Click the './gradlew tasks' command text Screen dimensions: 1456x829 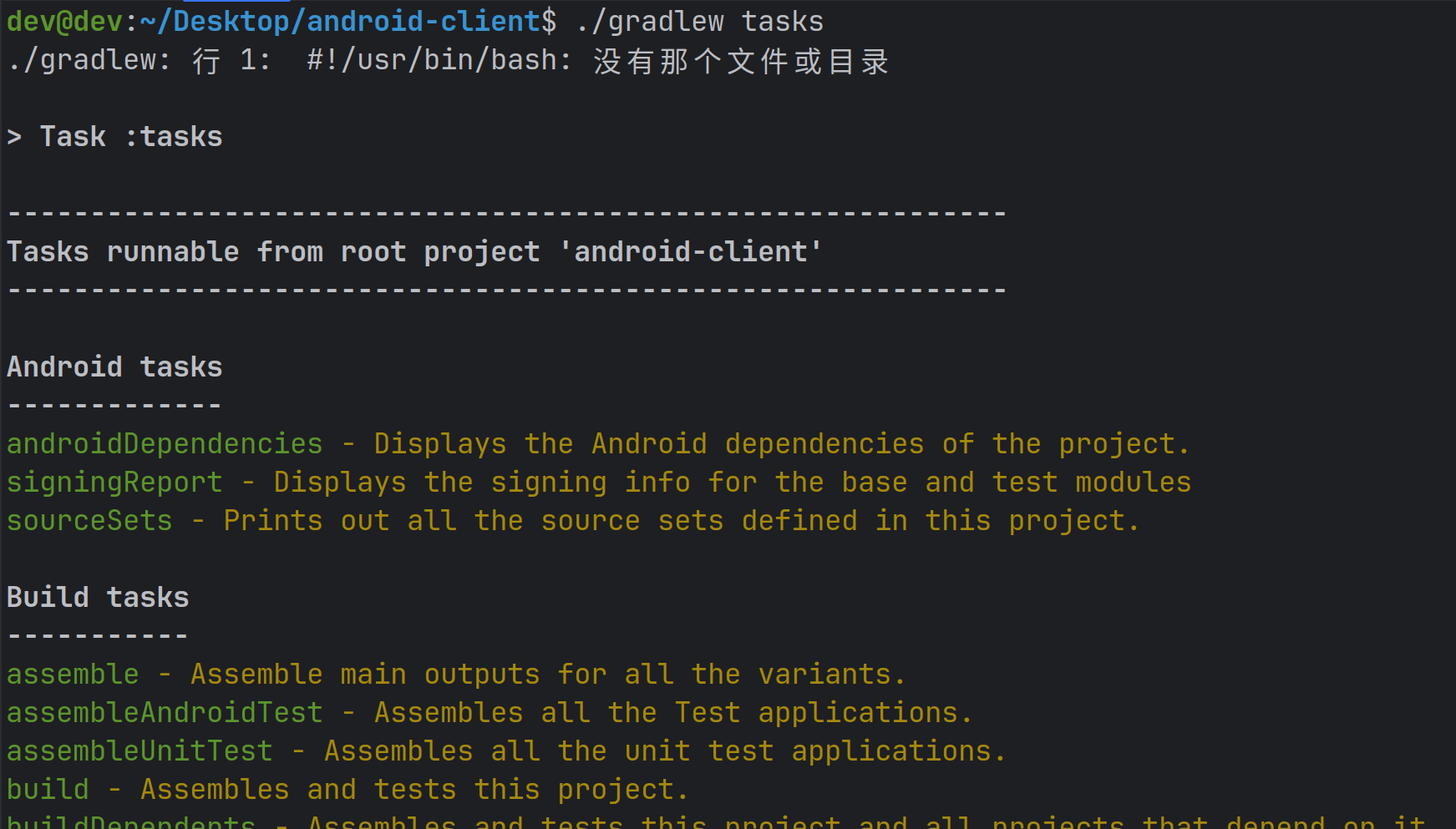(x=699, y=22)
